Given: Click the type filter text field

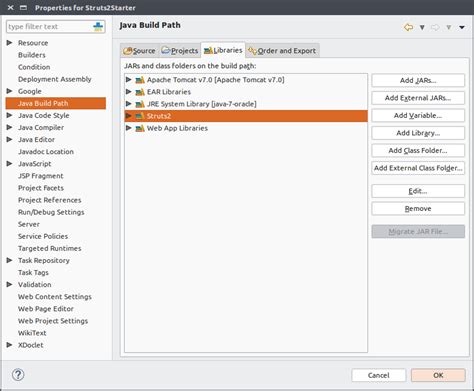Looking at the screenshot, I should point(49,27).
